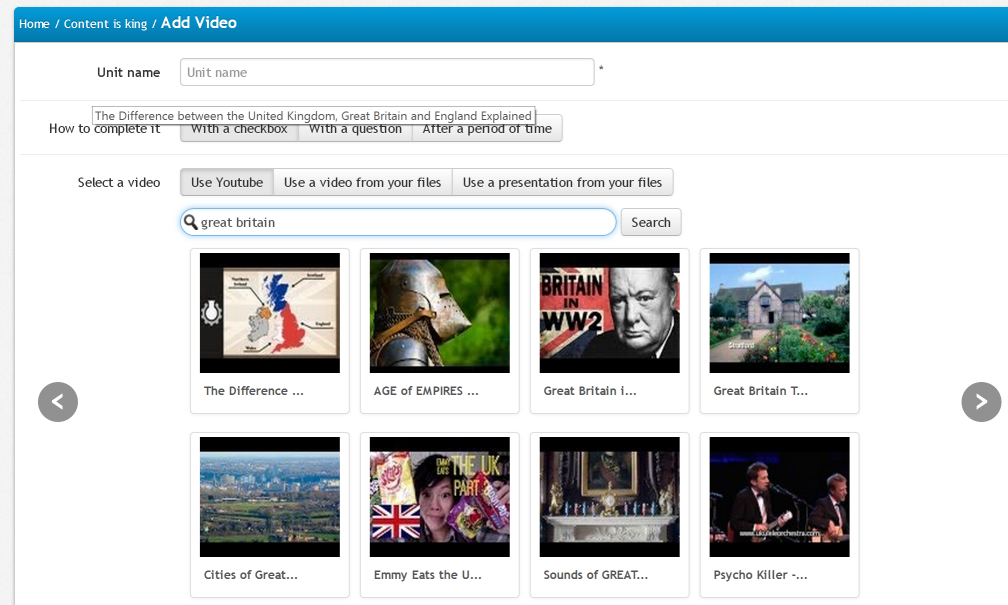Select 'The Difference ...' video thumbnail

pos(269,312)
